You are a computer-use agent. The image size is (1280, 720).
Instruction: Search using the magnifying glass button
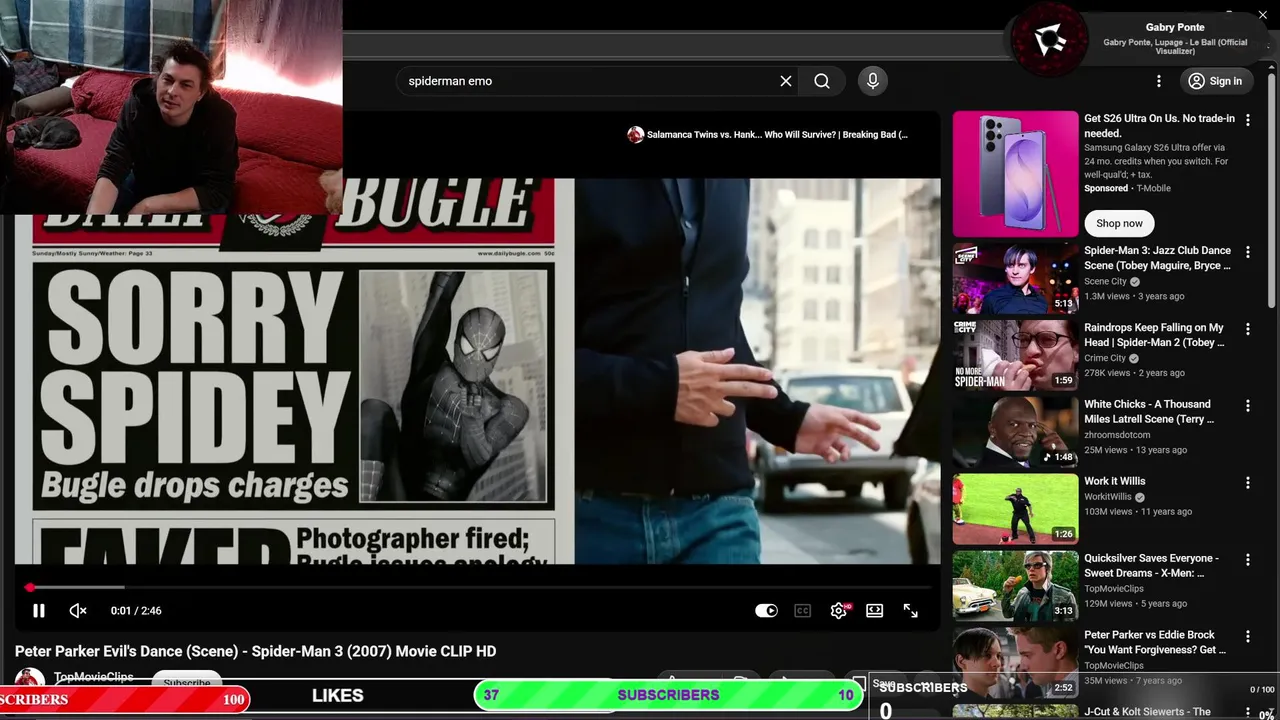pos(822,81)
